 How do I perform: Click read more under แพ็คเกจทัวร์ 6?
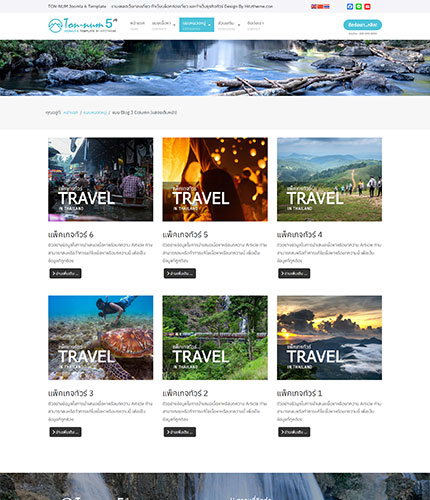[65, 273]
